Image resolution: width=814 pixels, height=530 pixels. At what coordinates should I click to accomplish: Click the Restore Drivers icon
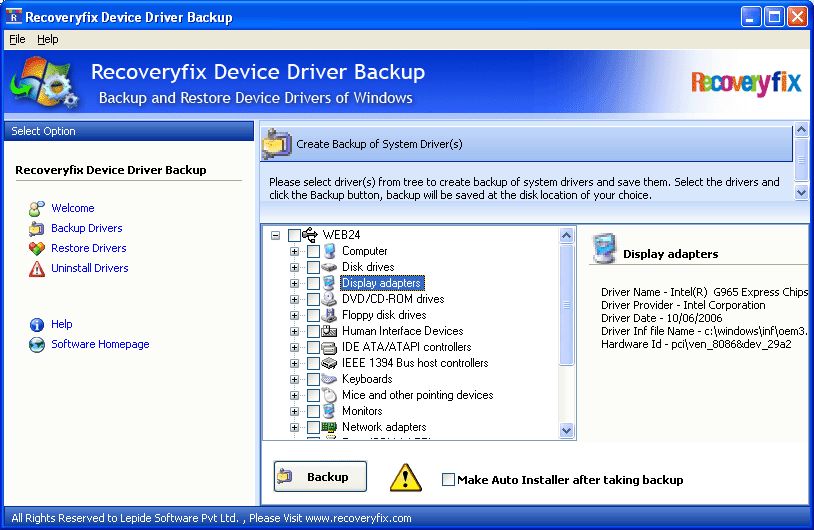coord(37,249)
